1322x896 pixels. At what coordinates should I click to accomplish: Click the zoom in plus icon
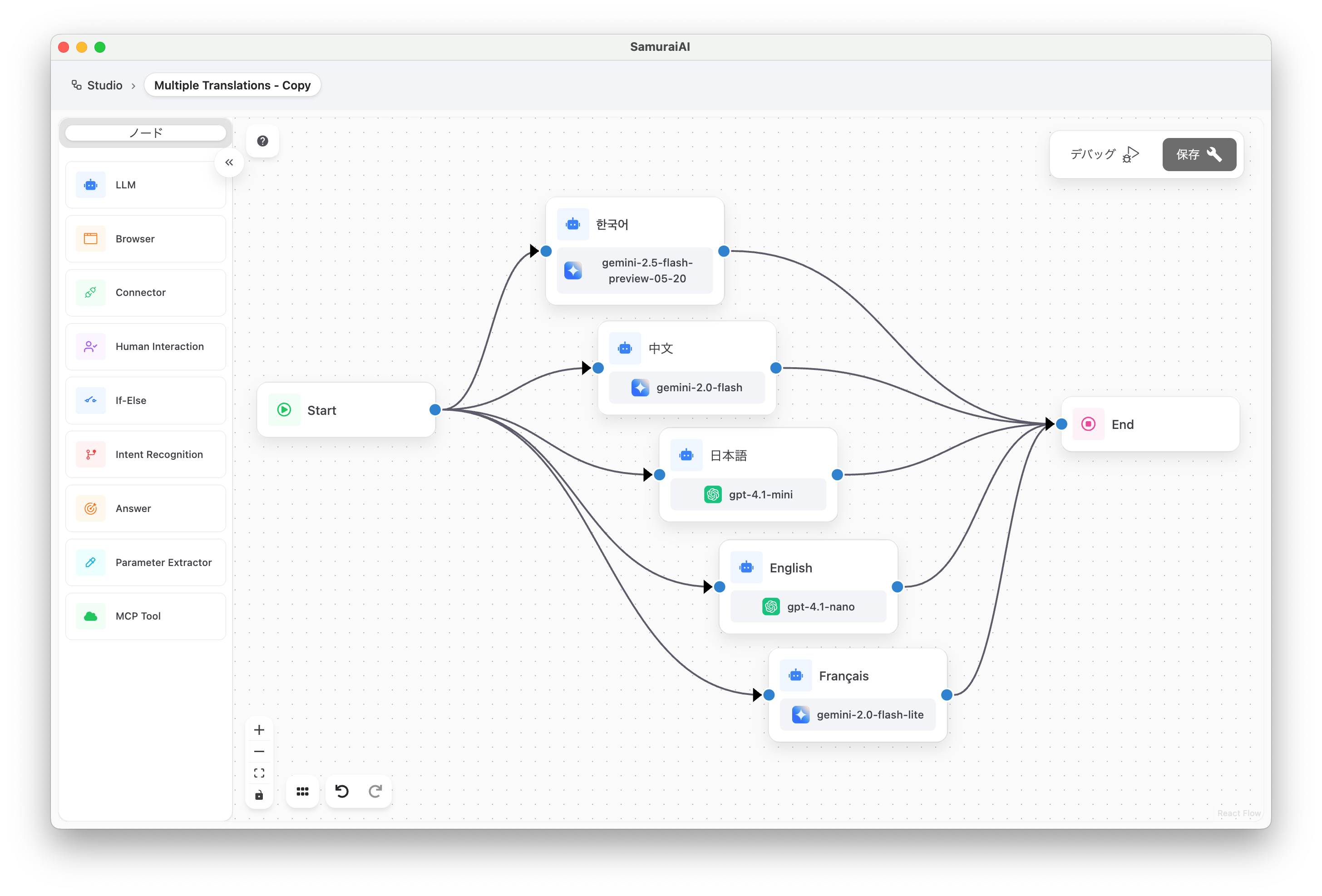tap(259, 730)
